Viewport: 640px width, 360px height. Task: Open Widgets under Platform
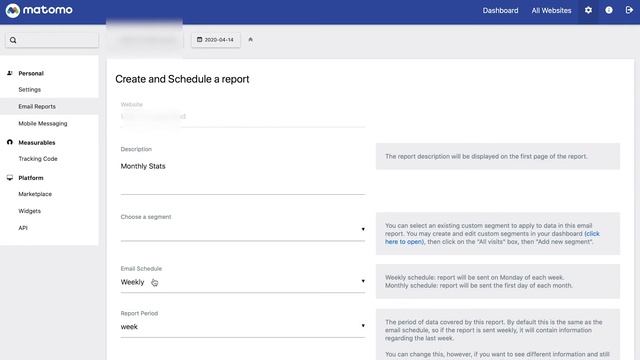[29, 211]
